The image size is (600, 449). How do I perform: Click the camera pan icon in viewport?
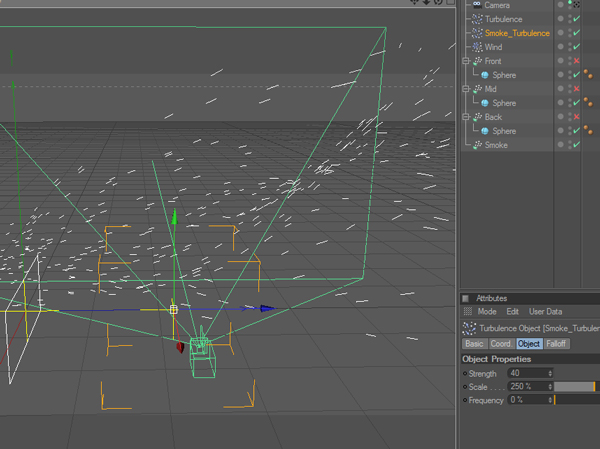pyautogui.click(x=414, y=3)
